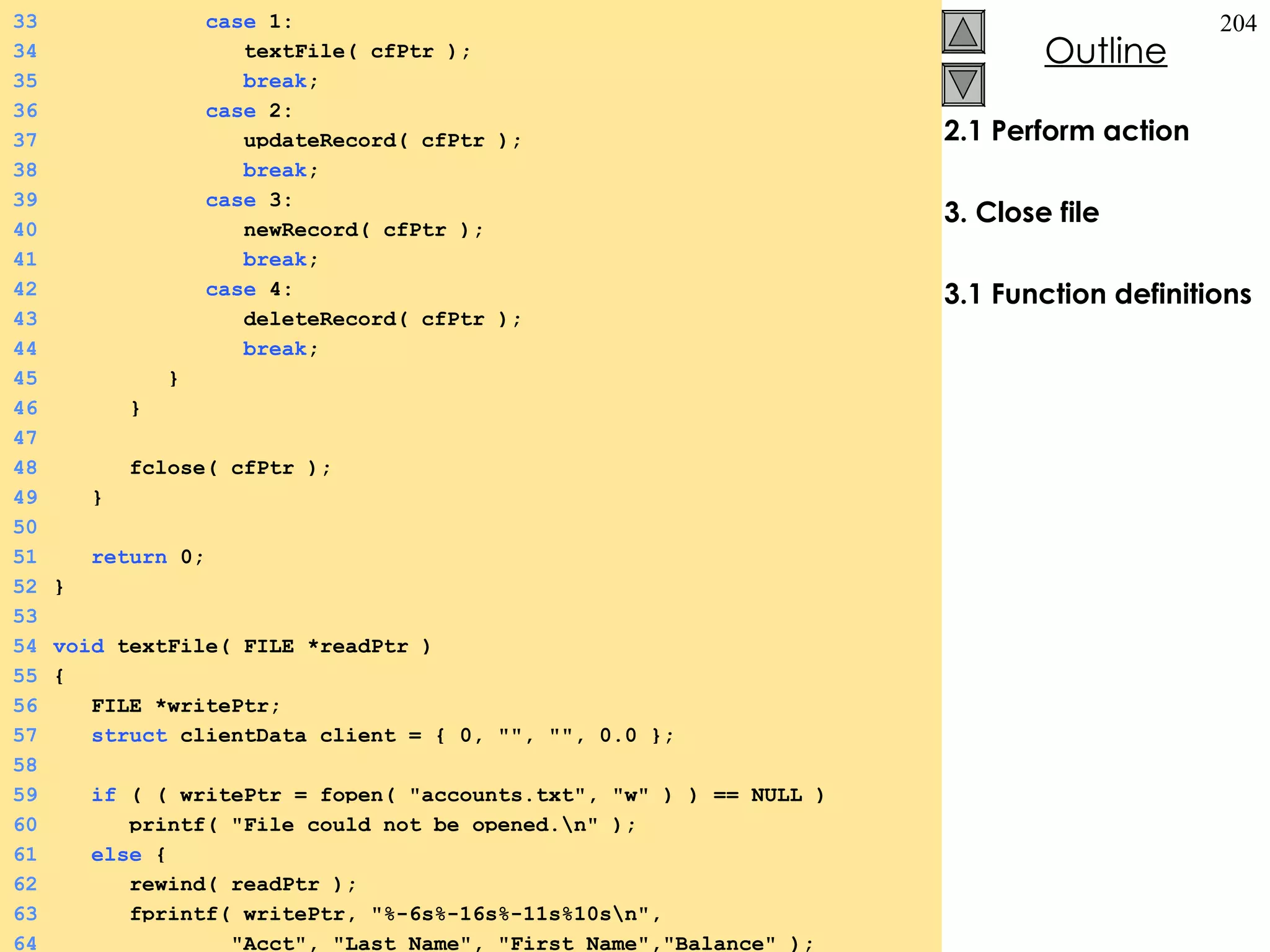The height and width of the screenshot is (952, 1270).
Task: Click 'else {' on line 61
Action: click(128, 855)
